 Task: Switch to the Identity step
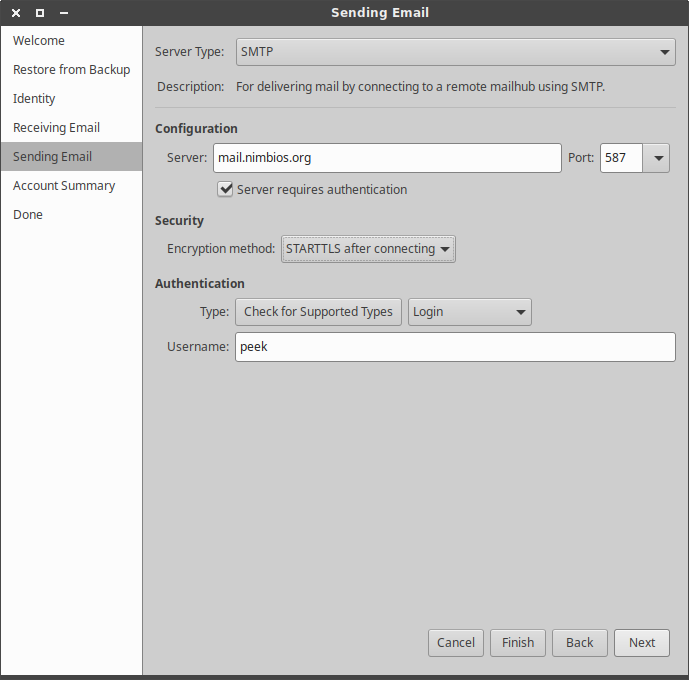coord(34,99)
